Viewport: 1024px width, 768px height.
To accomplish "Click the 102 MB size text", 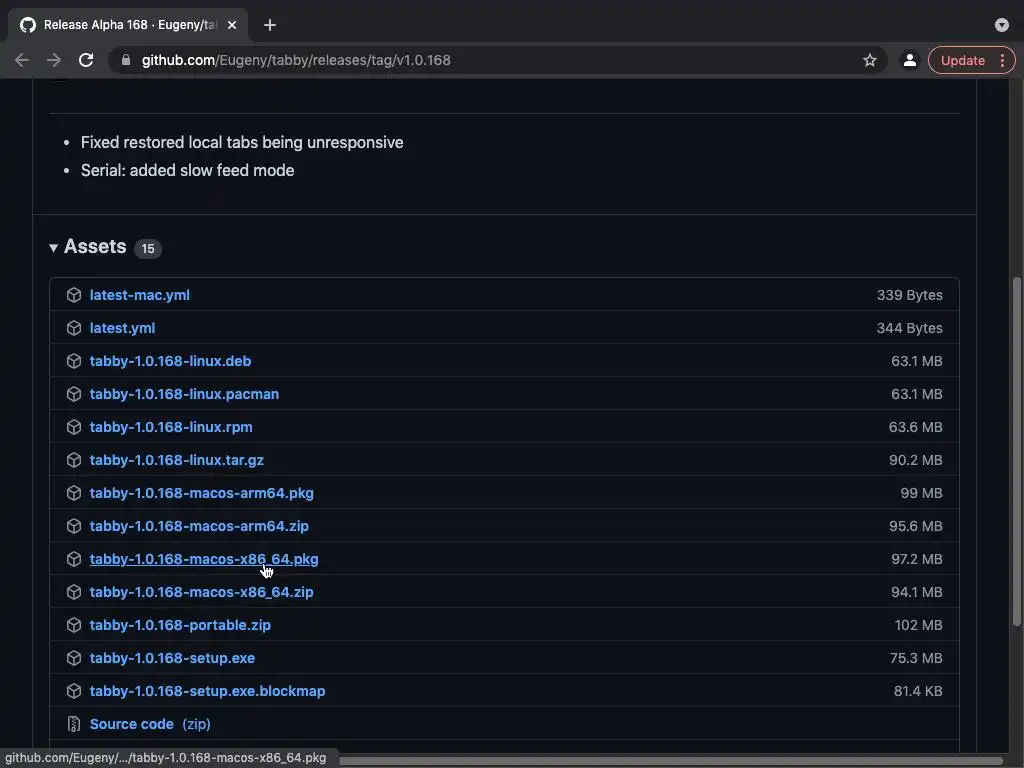I will point(919,625).
